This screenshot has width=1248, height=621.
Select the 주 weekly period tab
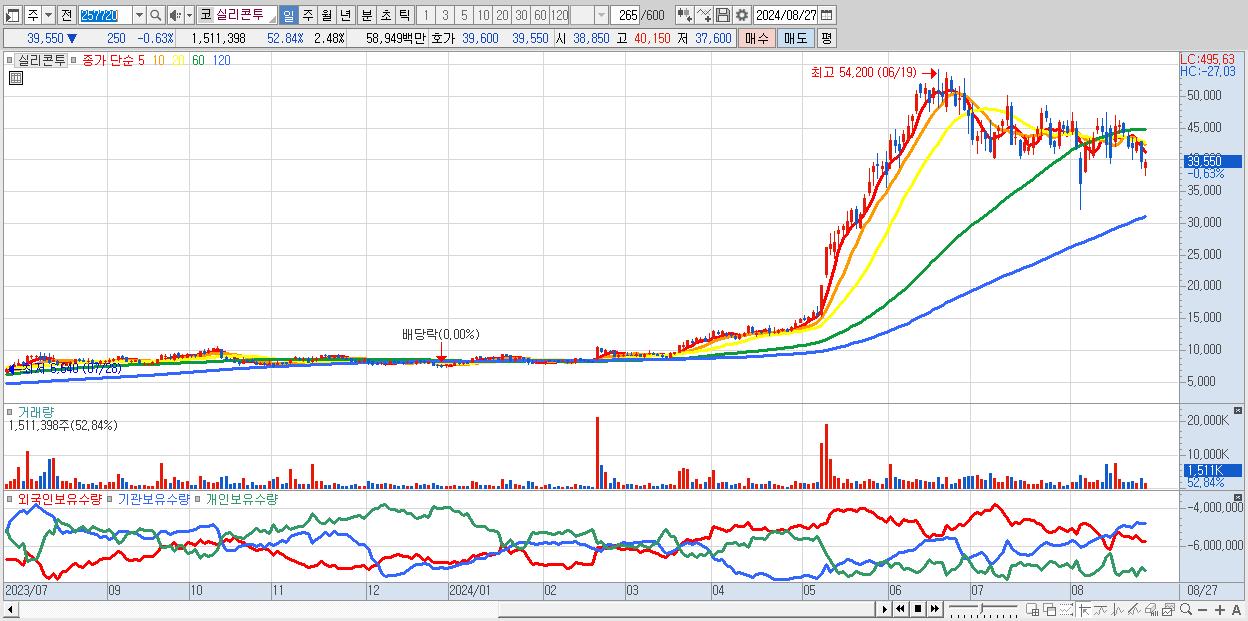[x=307, y=15]
